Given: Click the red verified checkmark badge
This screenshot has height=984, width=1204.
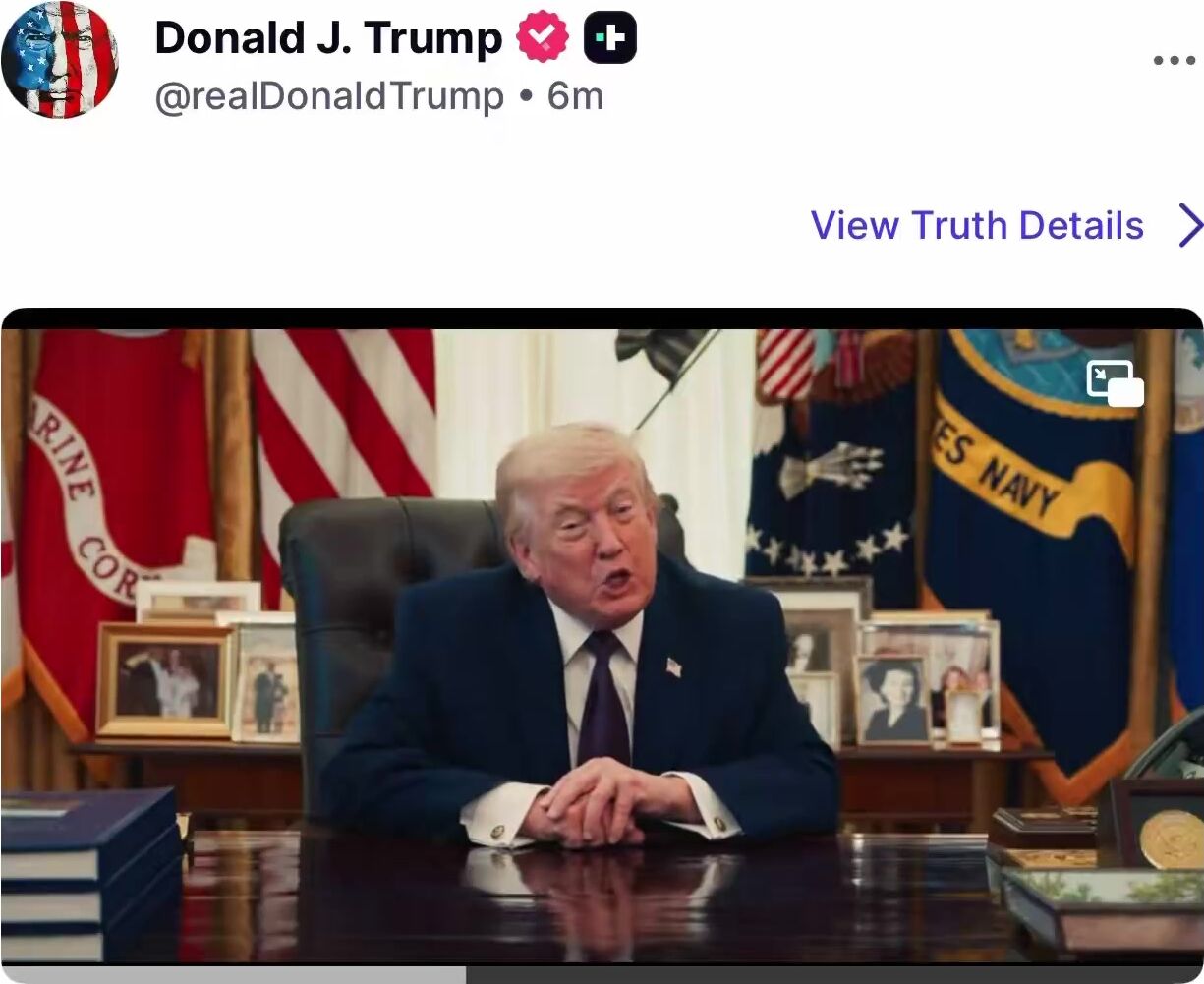Looking at the screenshot, I should coord(543,38).
